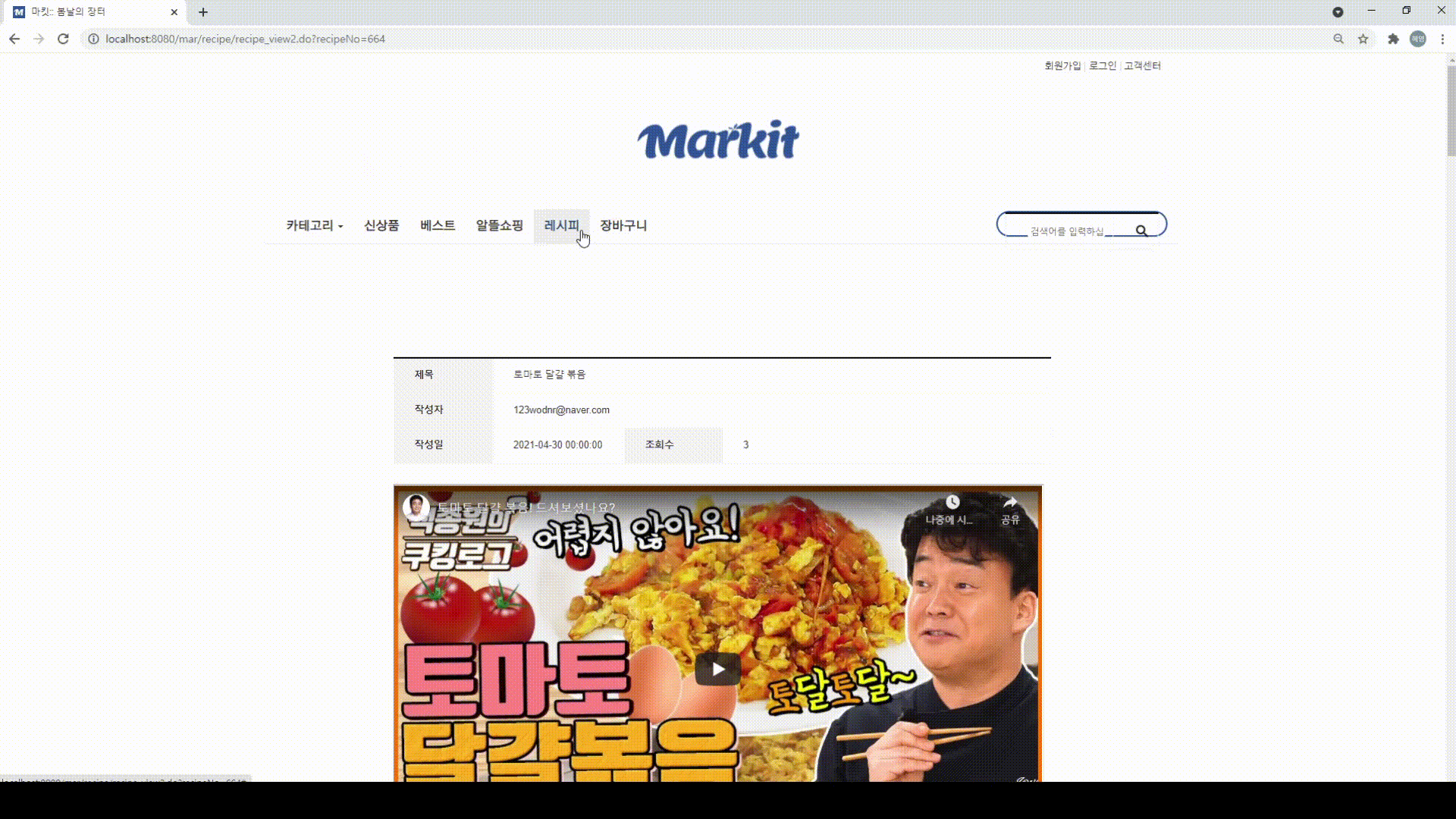Viewport: 1456px width, 819px height.
Task: Click the page info icon in the address bar
Action: (x=93, y=39)
